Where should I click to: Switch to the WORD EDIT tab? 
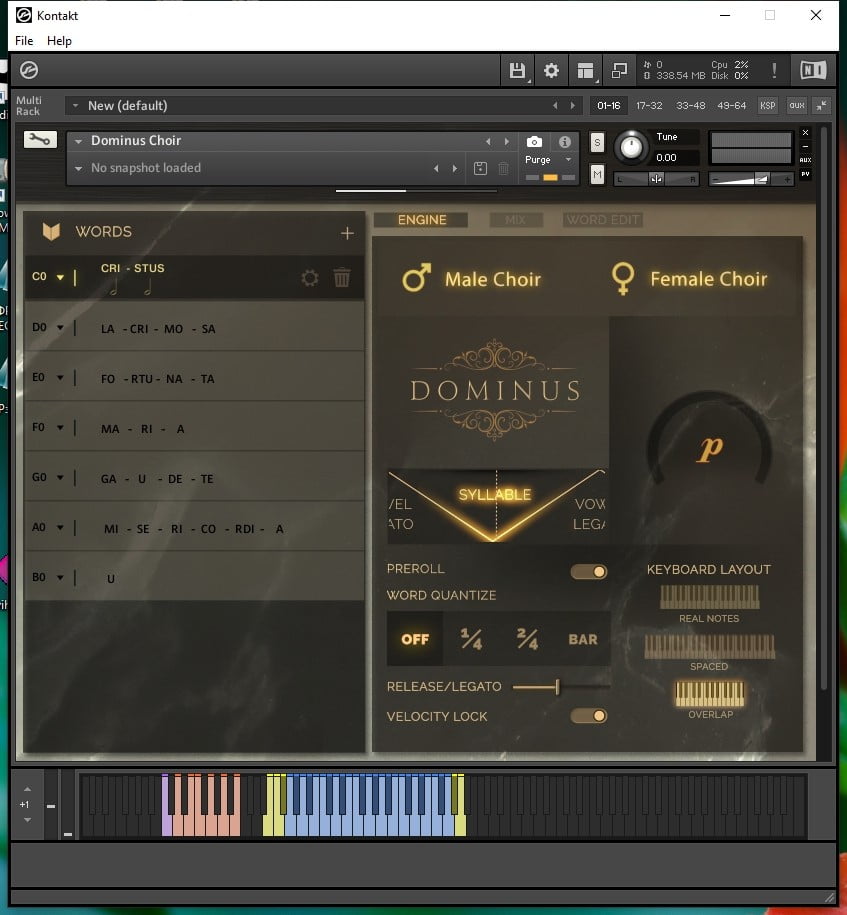pyautogui.click(x=603, y=220)
